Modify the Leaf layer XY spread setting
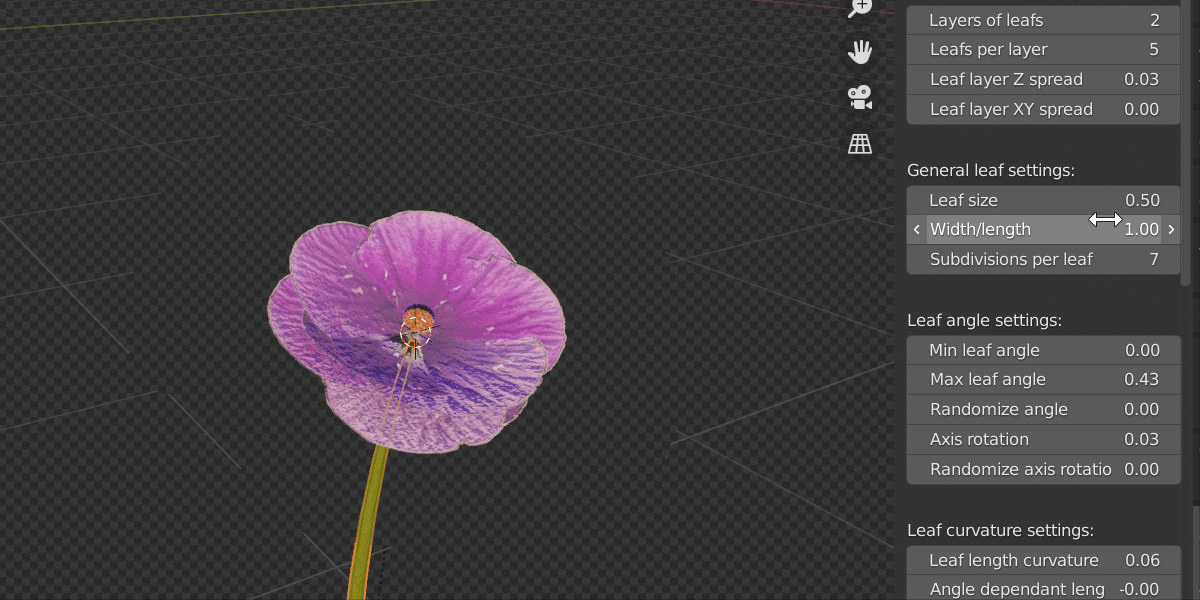 coord(1043,109)
